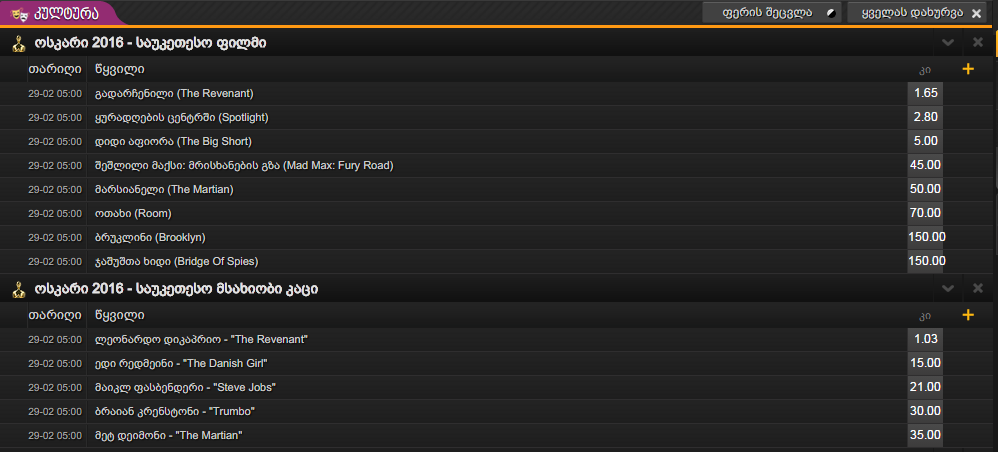This screenshot has height=452, width=998.
Task: Click მეტ დეიმონი - "The Martian" row text
Action: click(x=169, y=435)
